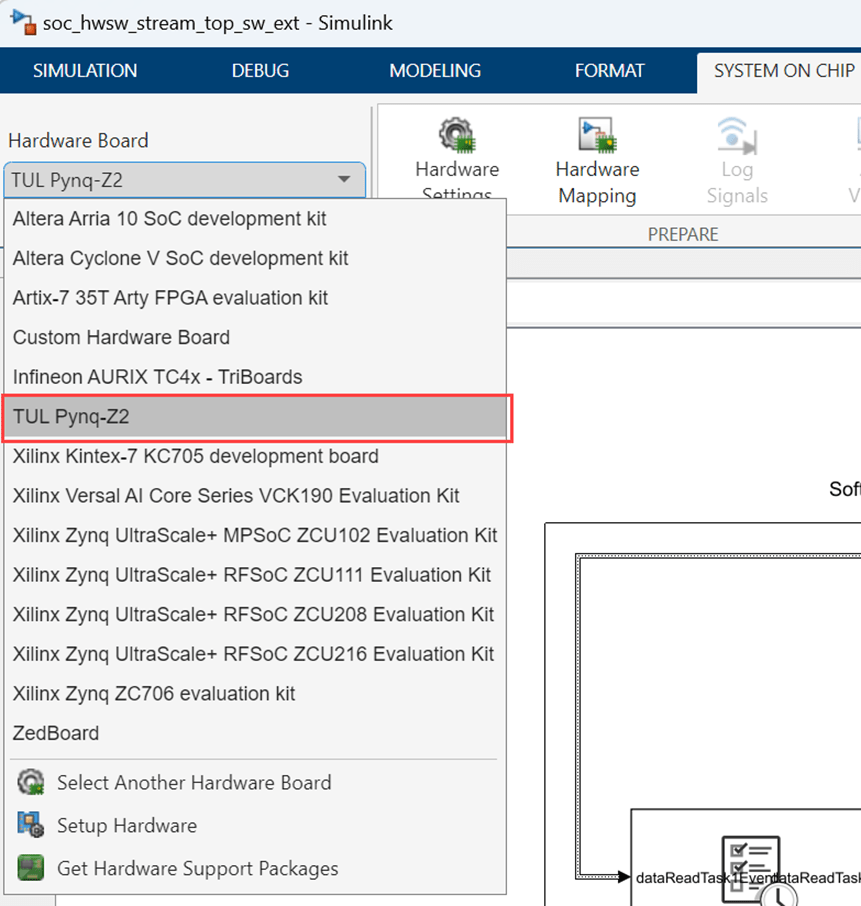
Task: Click Get Hardware Support Packages icon
Action: pyautogui.click(x=31, y=868)
